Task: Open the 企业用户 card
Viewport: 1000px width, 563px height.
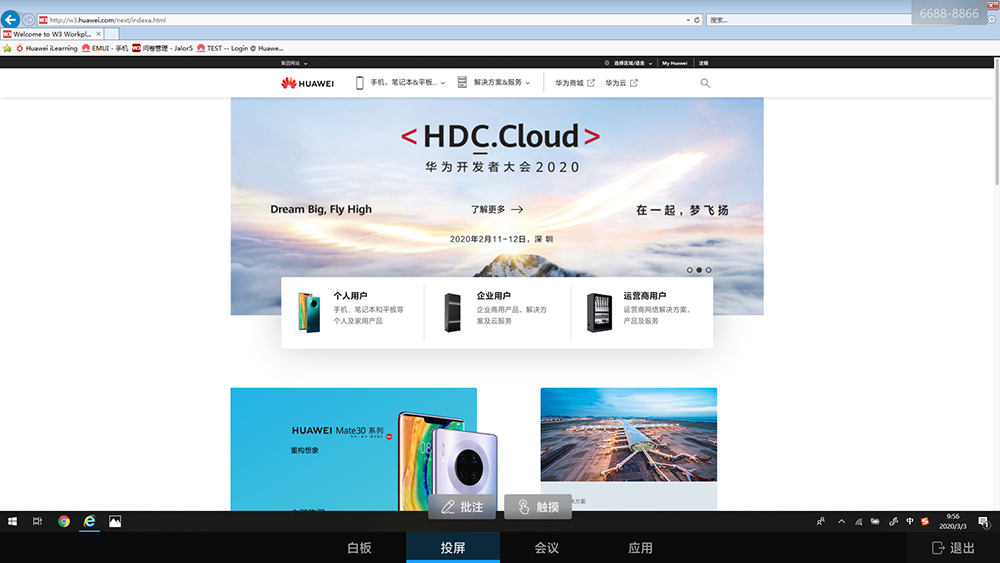Action: click(497, 312)
